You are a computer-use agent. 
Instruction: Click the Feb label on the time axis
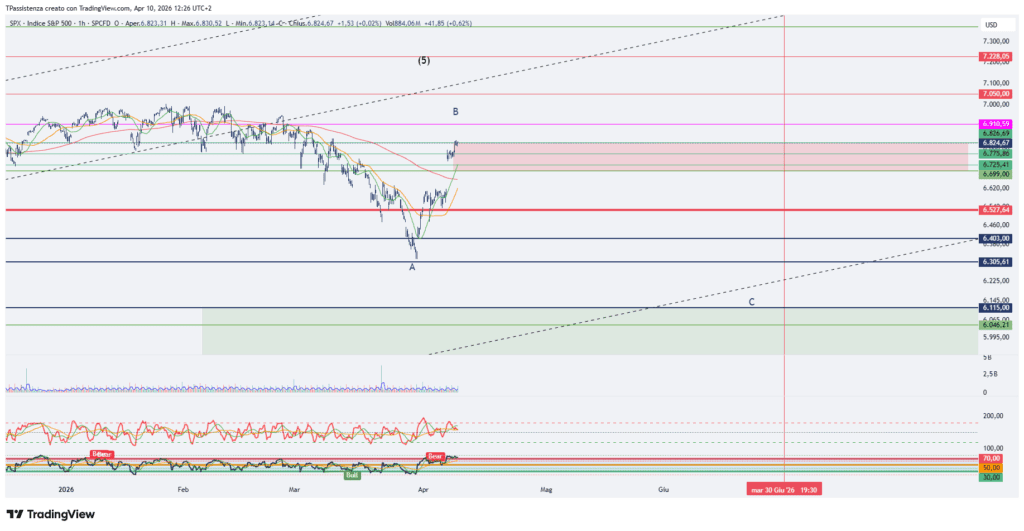pyautogui.click(x=183, y=490)
